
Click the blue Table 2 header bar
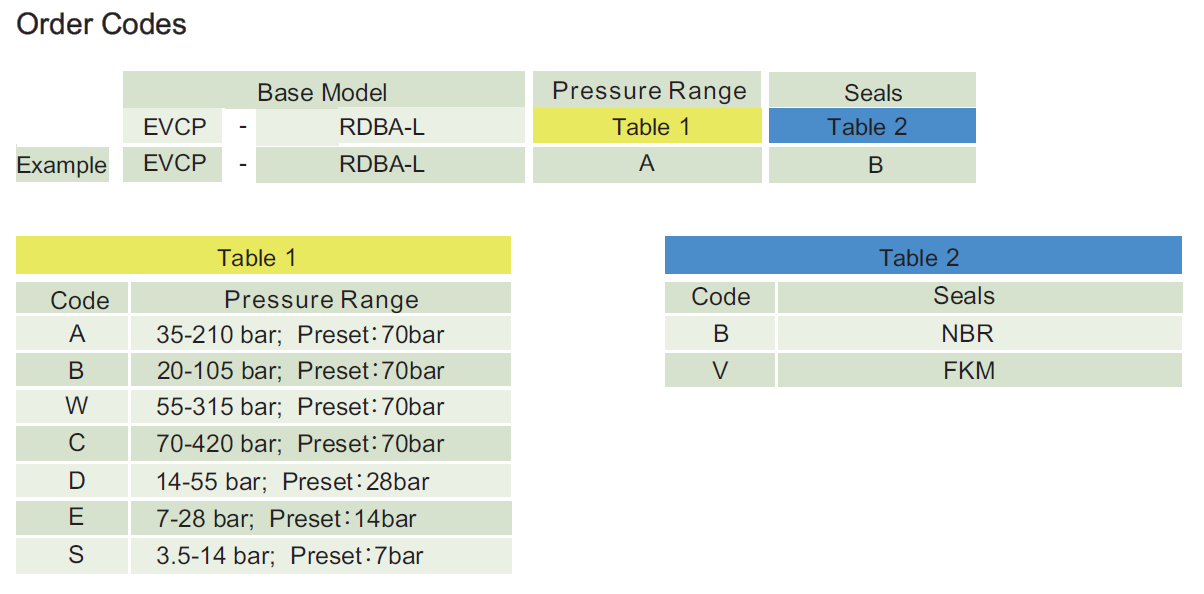pos(922,257)
